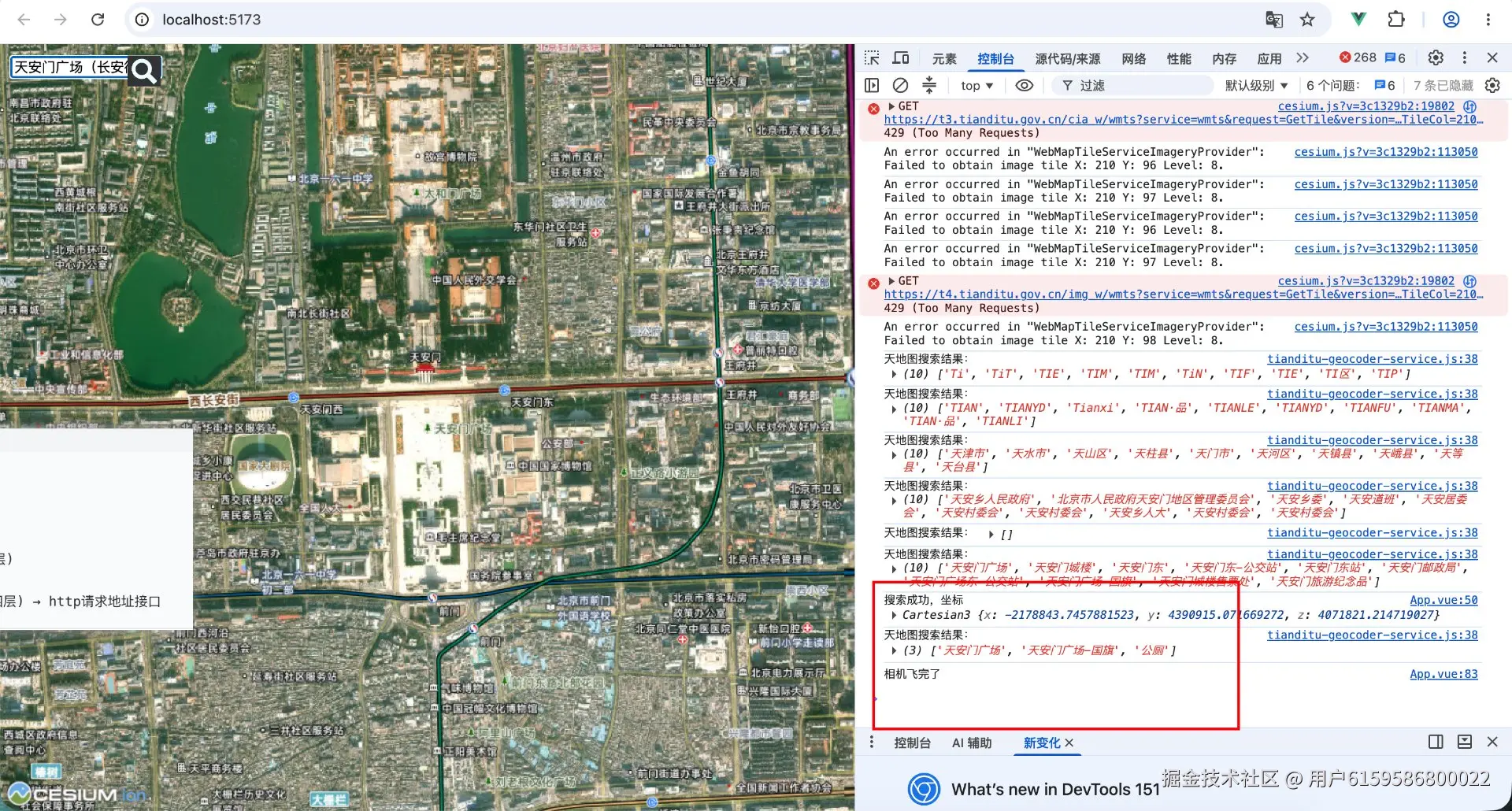This screenshot has width=1512, height=811.
Task: Expand the Cartesian3 object
Action: tap(894, 615)
